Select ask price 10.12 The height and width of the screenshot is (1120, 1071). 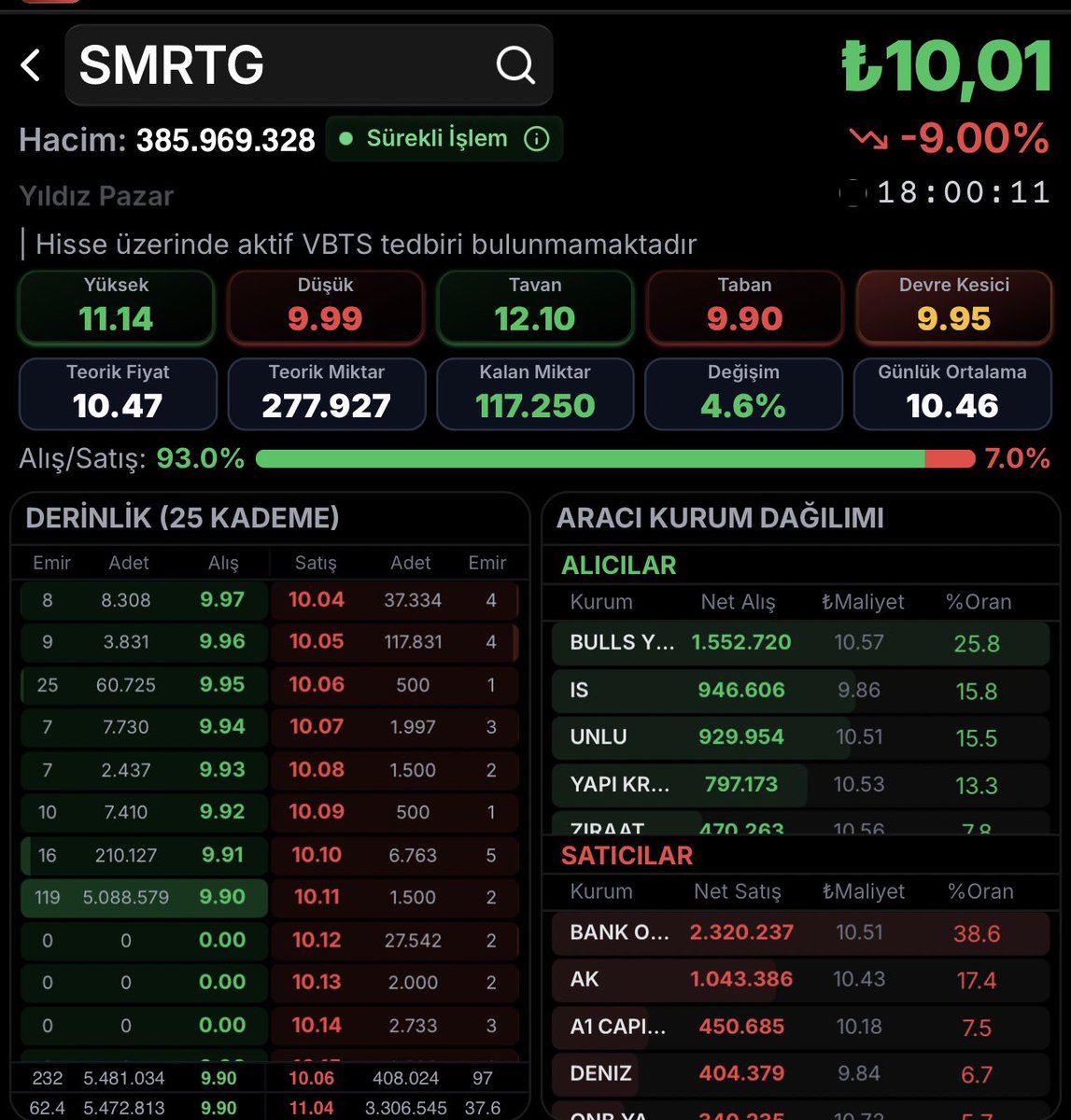point(317,941)
